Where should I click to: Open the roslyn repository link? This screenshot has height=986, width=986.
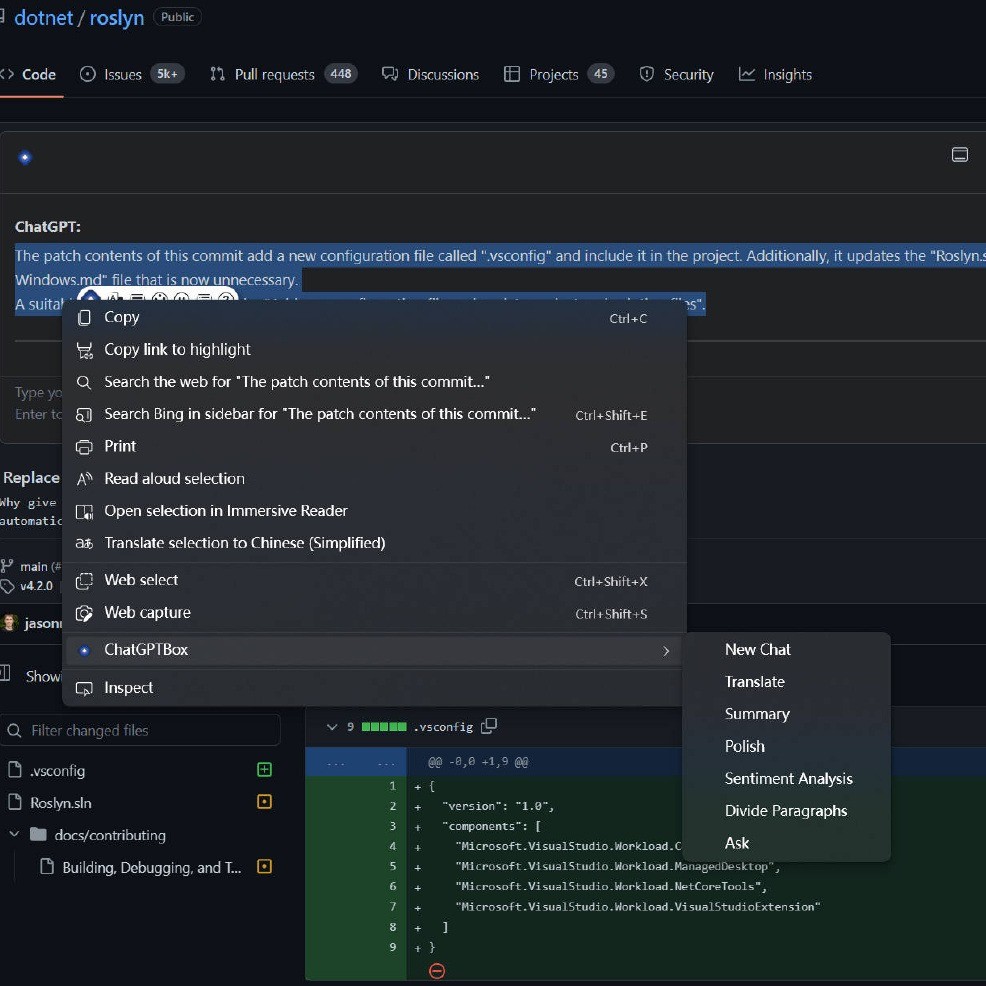(x=116, y=18)
